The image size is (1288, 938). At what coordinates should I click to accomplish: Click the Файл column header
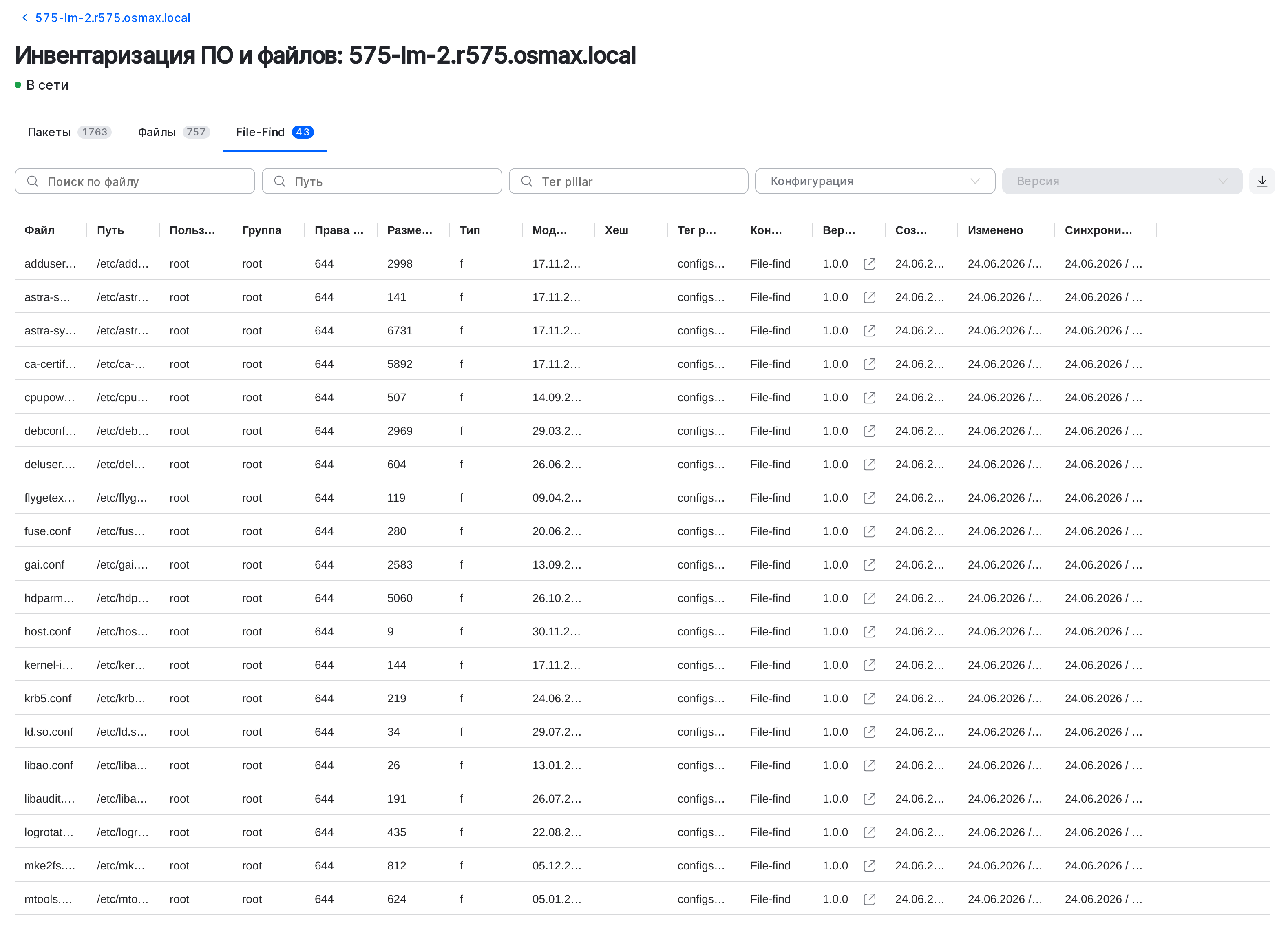point(40,230)
